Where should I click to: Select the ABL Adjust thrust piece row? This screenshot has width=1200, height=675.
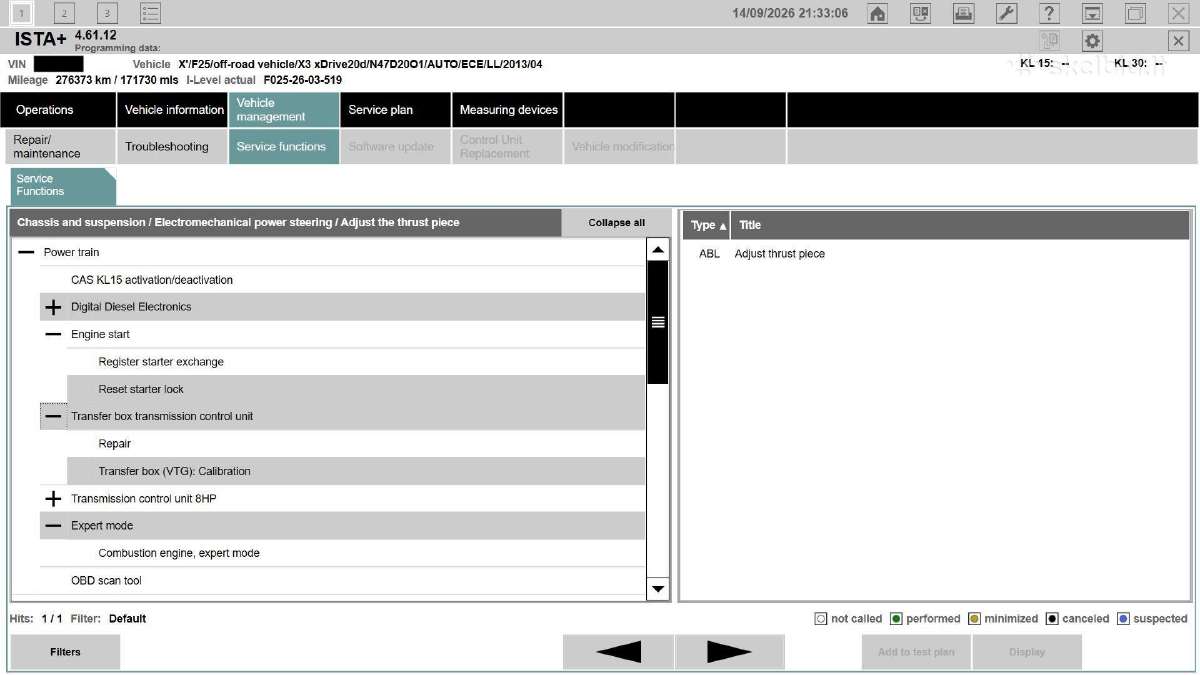936,254
